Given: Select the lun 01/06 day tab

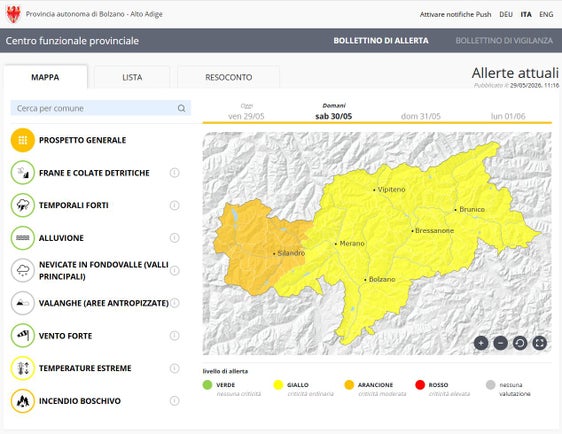Looking at the screenshot, I should pos(508,112).
